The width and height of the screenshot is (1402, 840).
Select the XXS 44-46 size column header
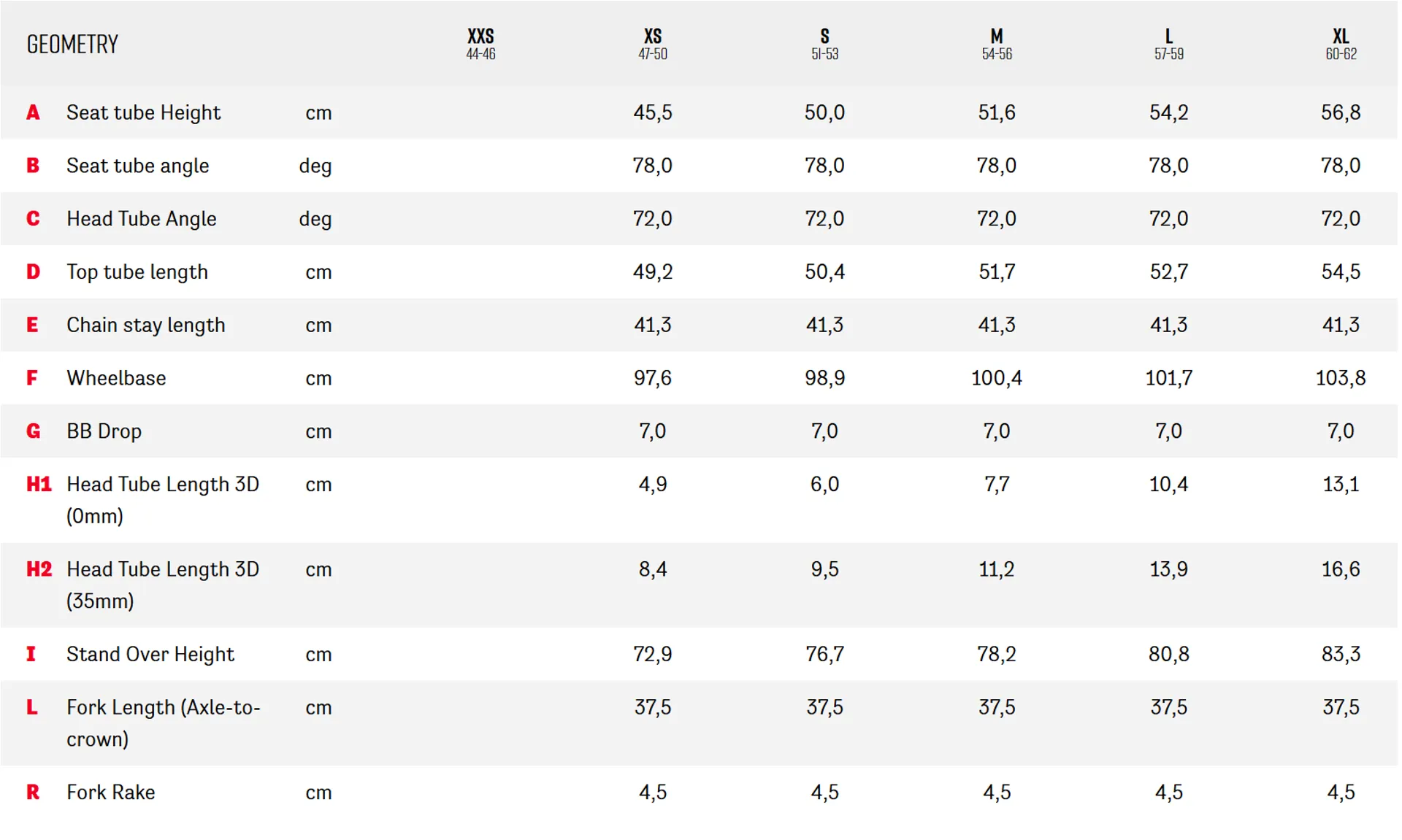[x=480, y=44]
